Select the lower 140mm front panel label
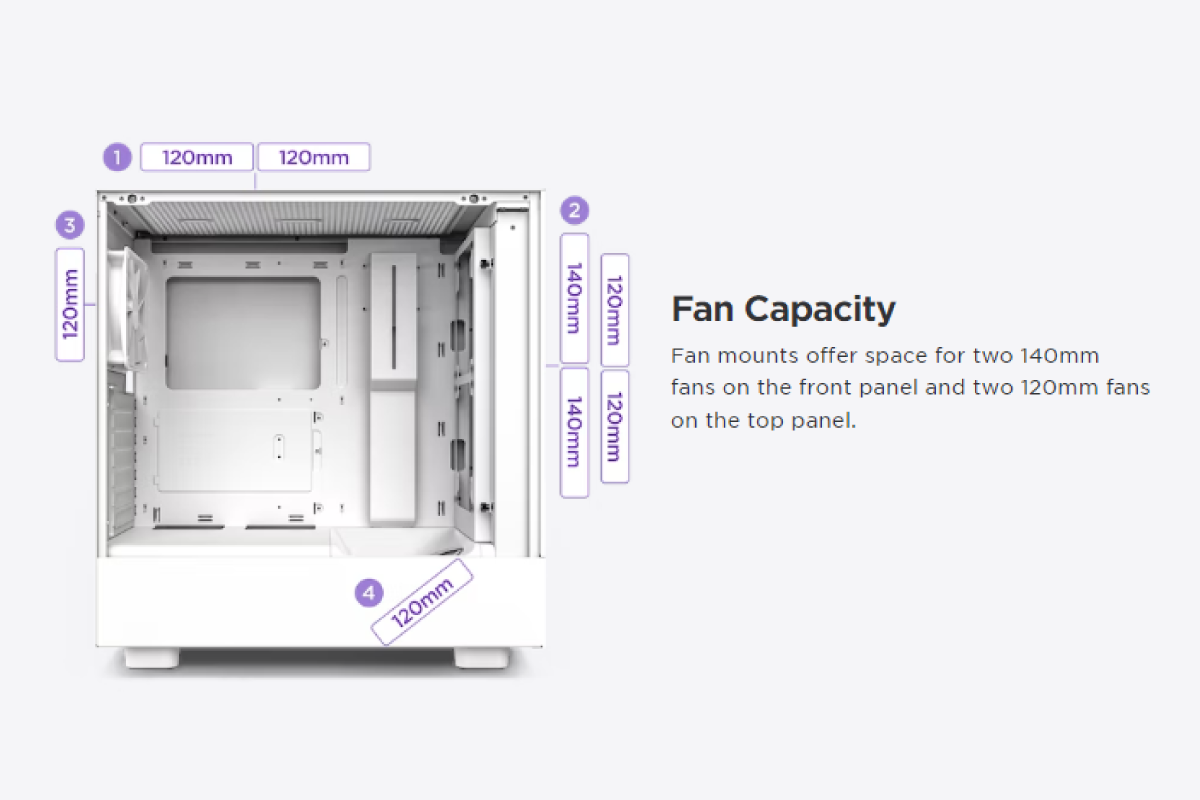The width and height of the screenshot is (1200, 800). pyautogui.click(x=574, y=432)
